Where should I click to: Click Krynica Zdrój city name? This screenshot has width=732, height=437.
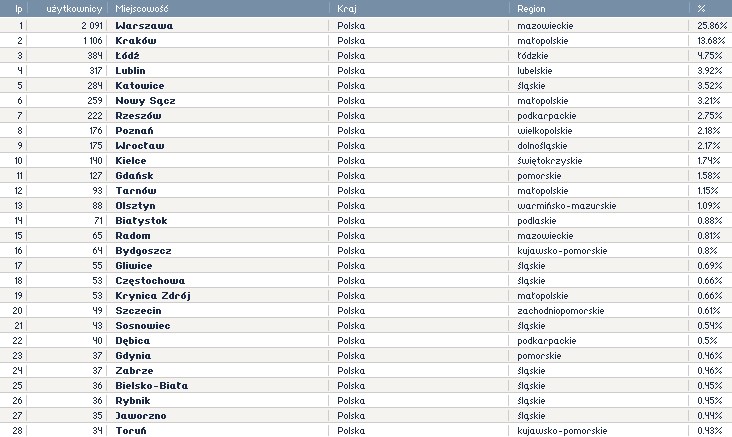coord(153,296)
